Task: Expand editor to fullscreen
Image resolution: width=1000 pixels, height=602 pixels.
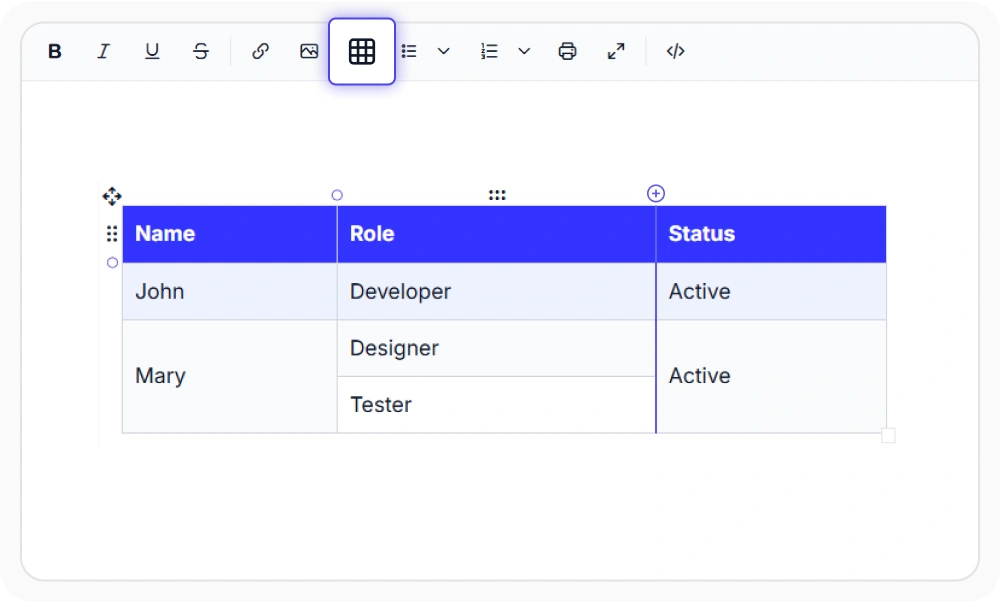Action: (616, 51)
